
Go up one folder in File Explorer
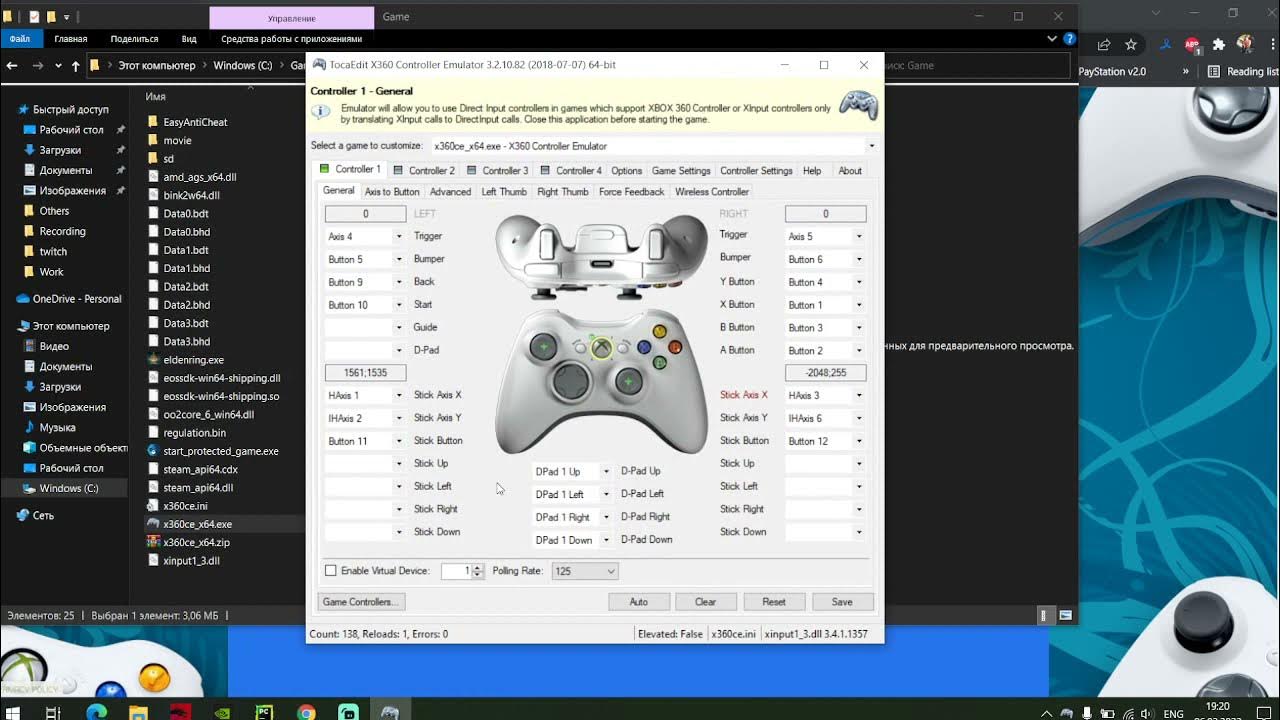pos(75,66)
